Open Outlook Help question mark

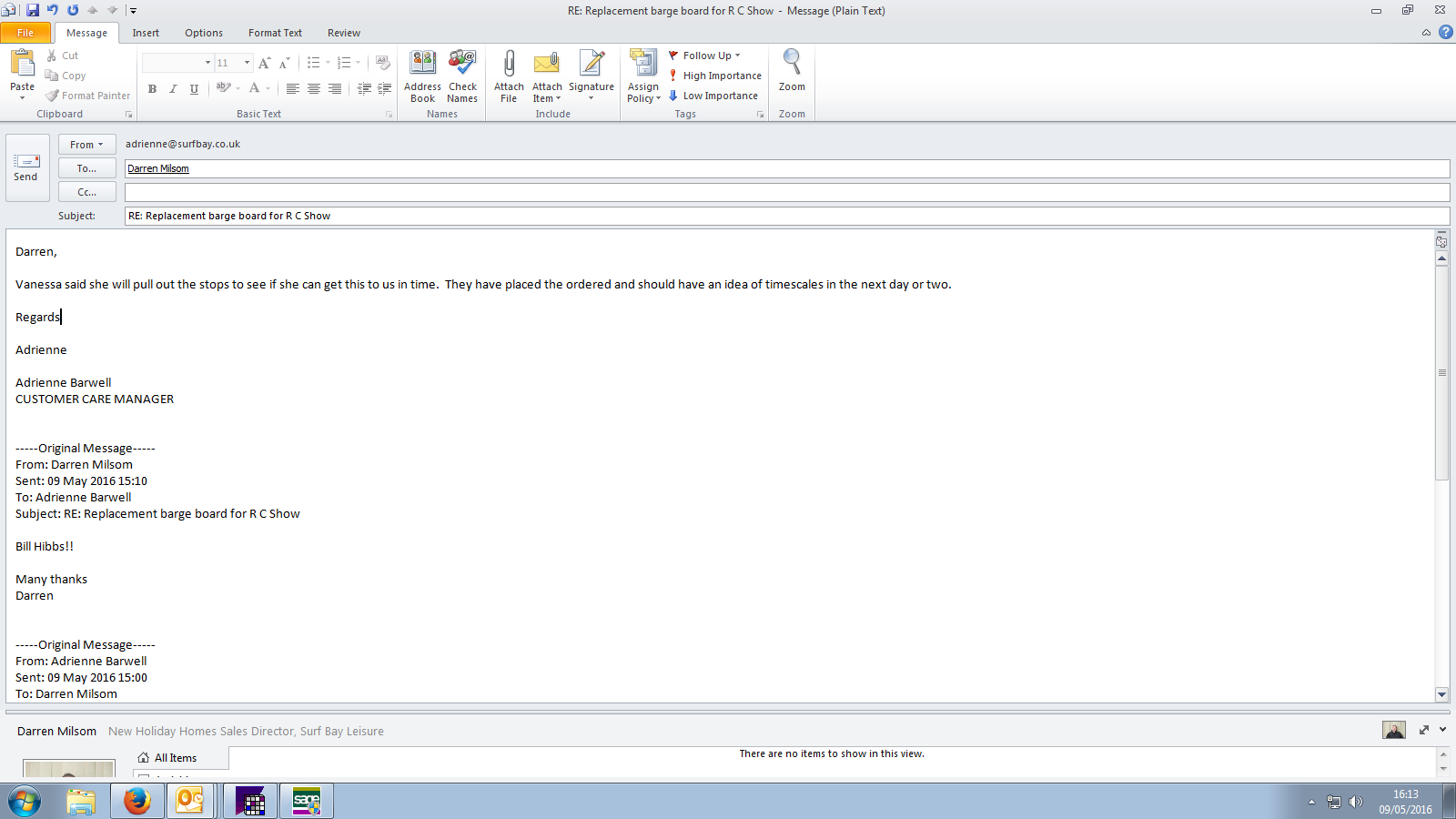pos(1445,32)
